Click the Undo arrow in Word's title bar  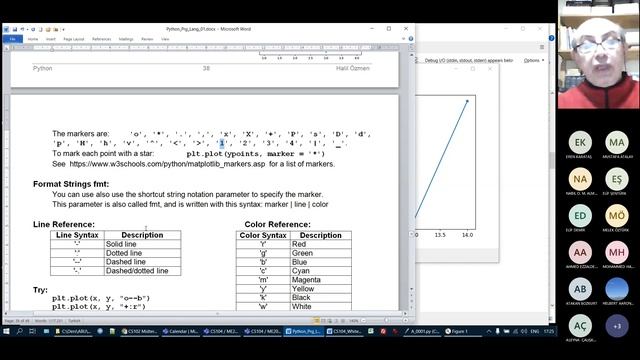pyautogui.click(x=22, y=29)
